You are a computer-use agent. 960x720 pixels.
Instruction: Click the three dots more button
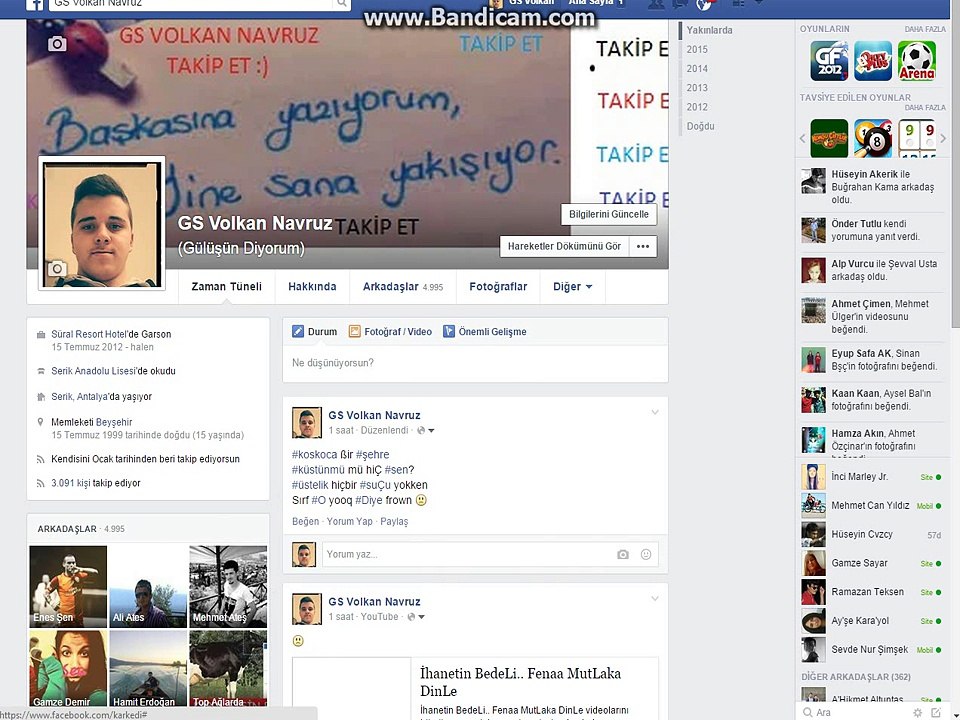point(643,246)
